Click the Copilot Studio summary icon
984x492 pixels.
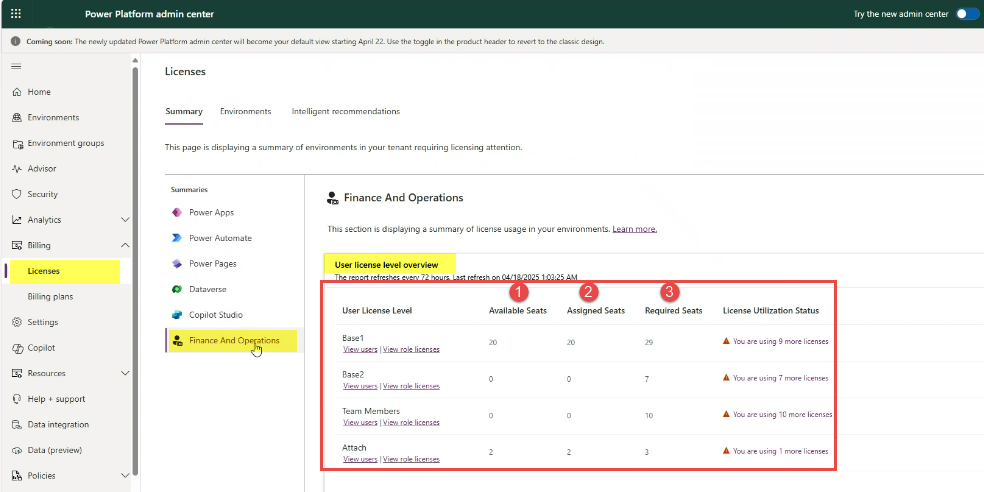[x=177, y=315]
